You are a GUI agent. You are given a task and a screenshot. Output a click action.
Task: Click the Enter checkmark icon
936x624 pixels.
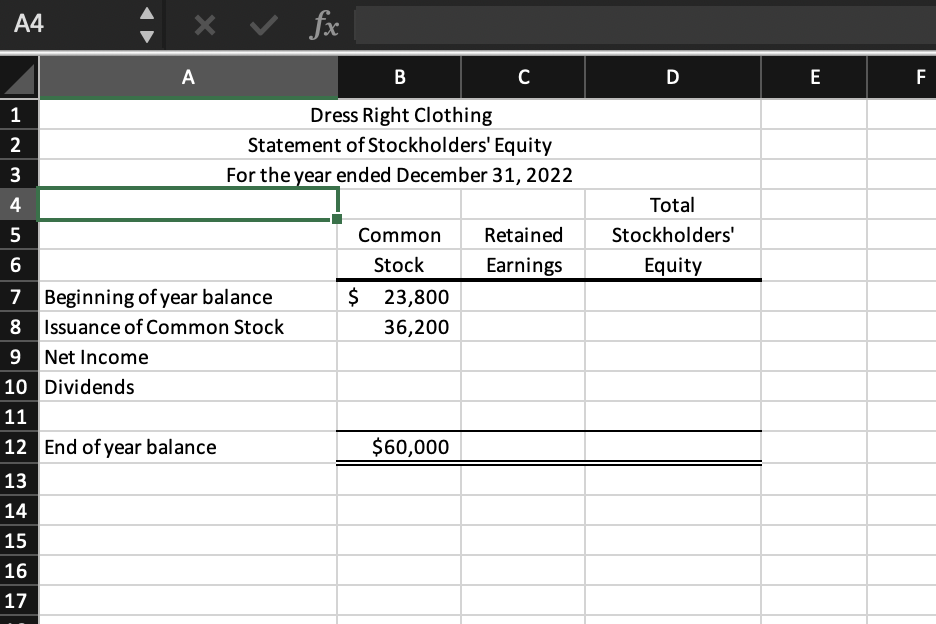click(x=262, y=26)
